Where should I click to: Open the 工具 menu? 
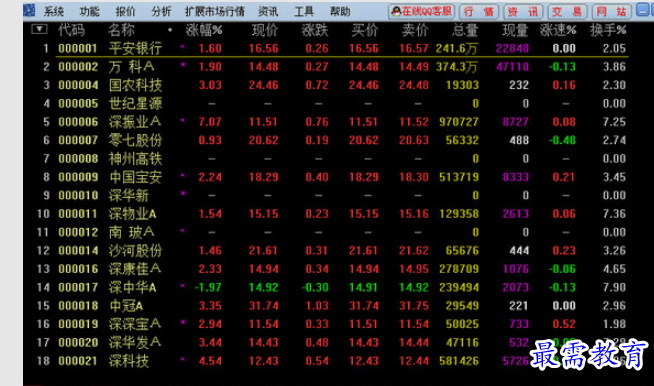(304, 12)
